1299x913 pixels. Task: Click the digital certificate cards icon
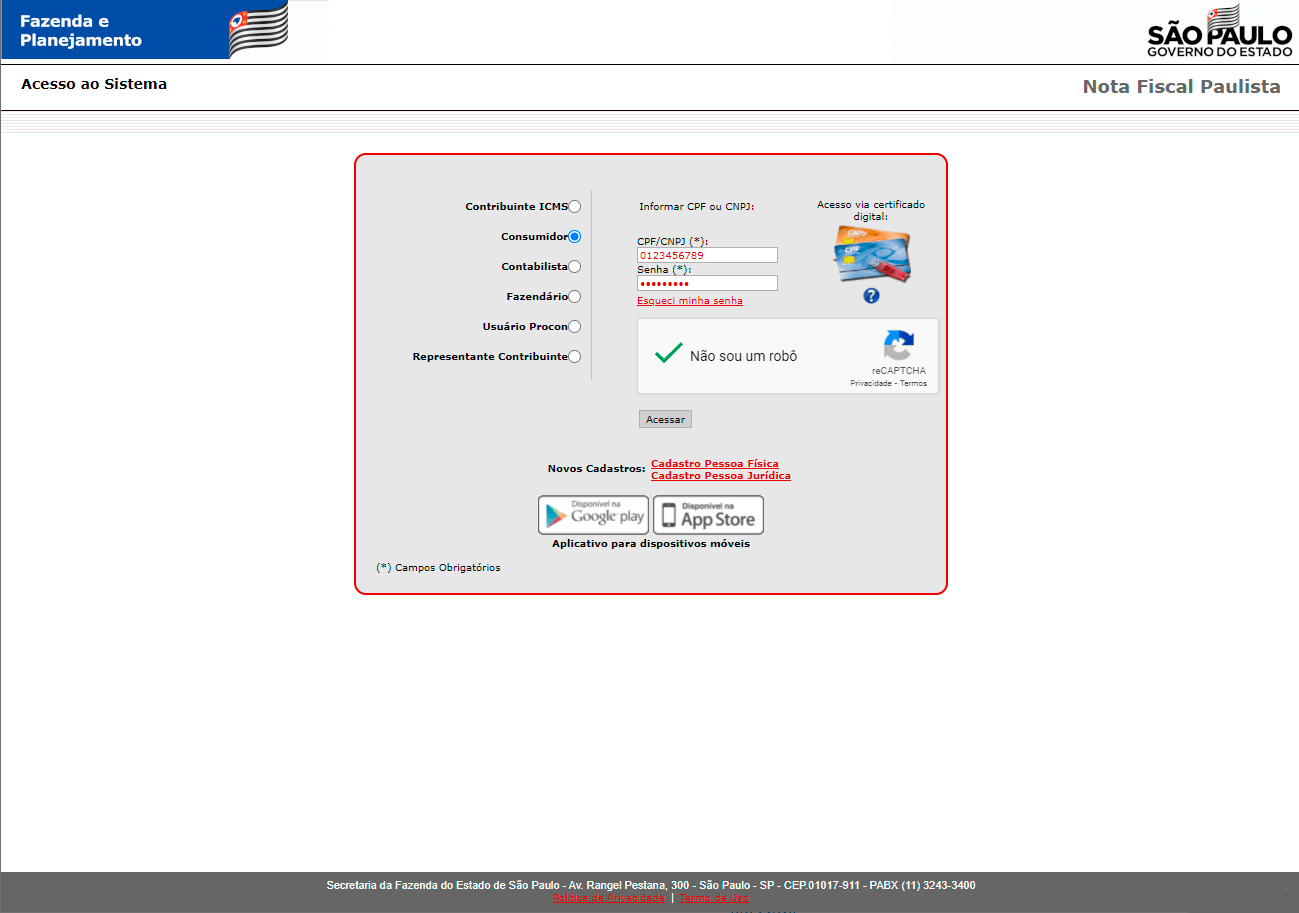tap(871, 255)
